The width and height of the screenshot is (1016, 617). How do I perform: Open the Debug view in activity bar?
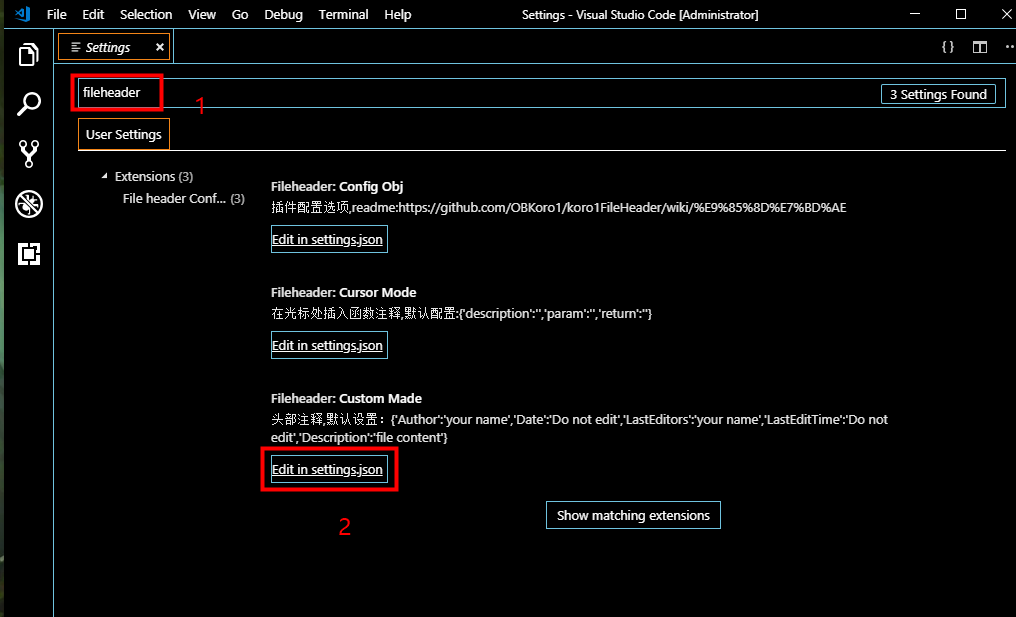[x=29, y=204]
